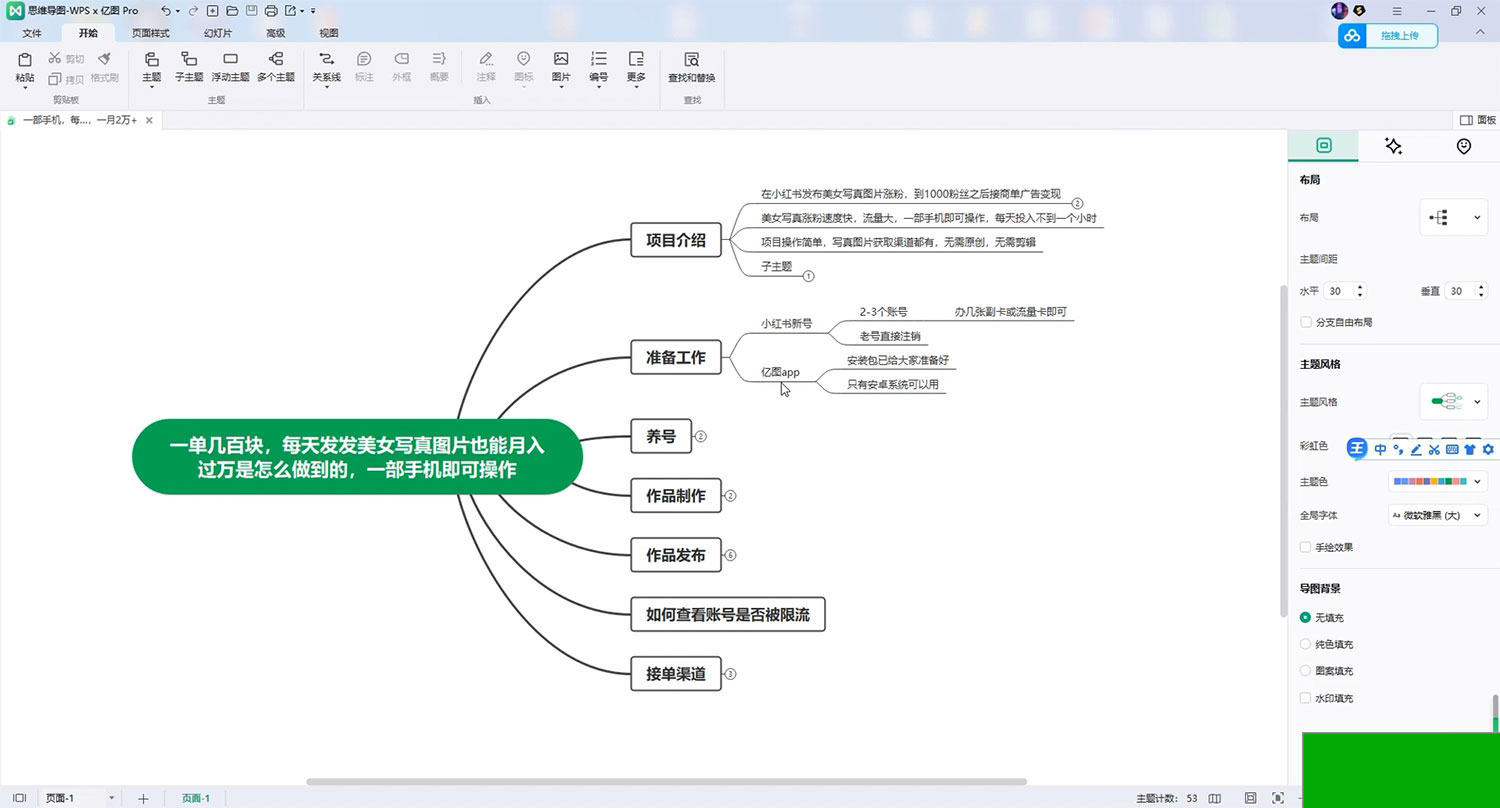Select the 项目介绍 topic node
The image size is (1500, 808).
click(676, 240)
